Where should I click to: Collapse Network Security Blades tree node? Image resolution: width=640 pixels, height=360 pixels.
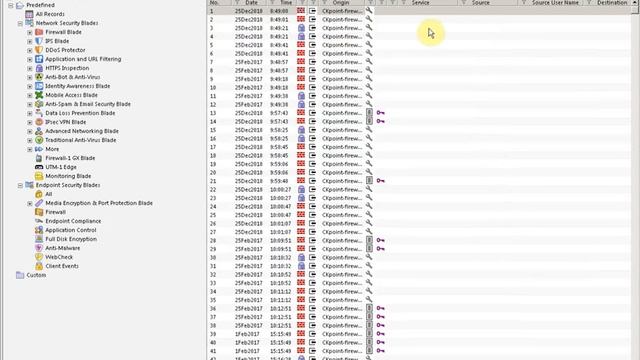coord(20,23)
